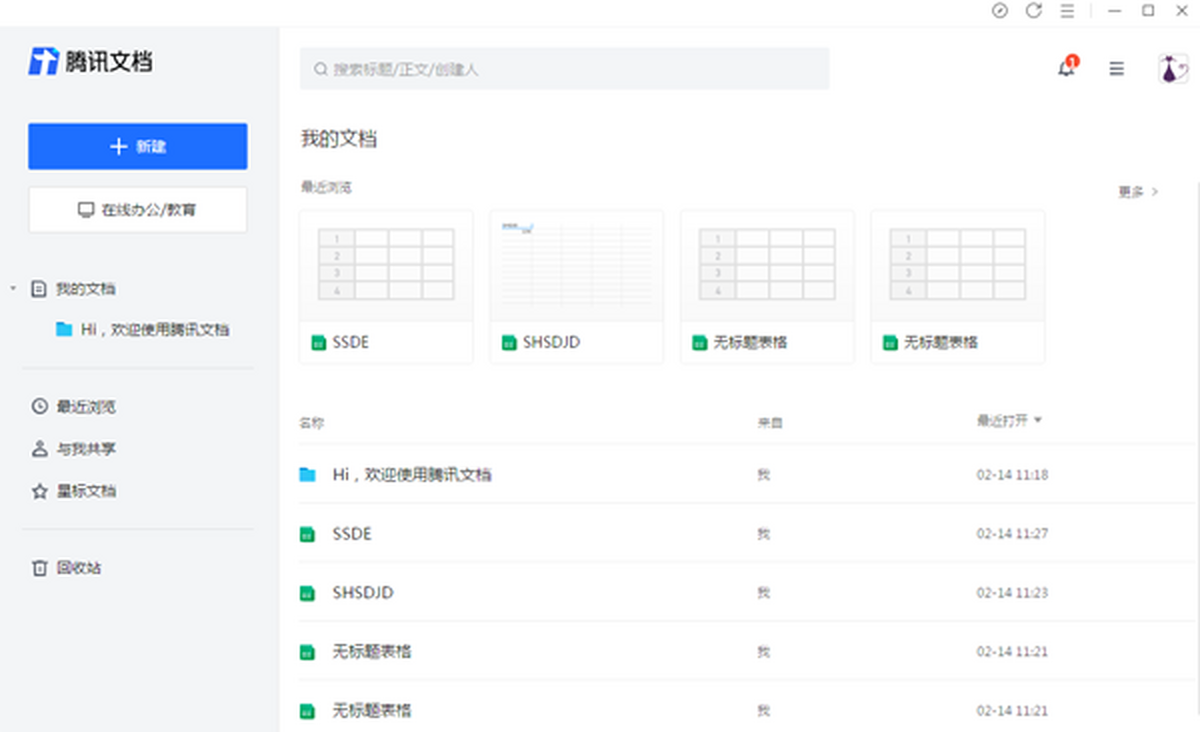Open the Recycle Bin (回收站)
The height and width of the screenshot is (732, 1200).
click(x=78, y=568)
